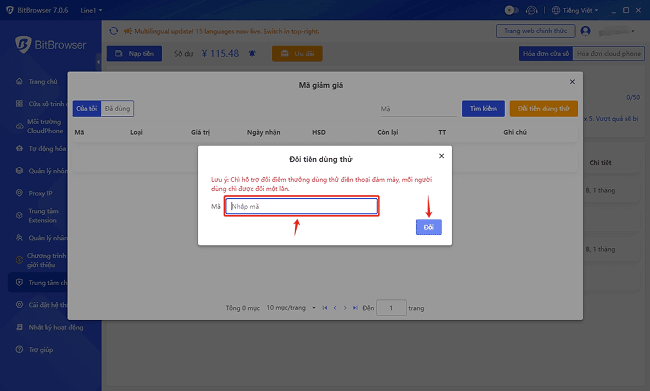
Task: Open the account name dropdown arrow
Action: click(x=633, y=31)
